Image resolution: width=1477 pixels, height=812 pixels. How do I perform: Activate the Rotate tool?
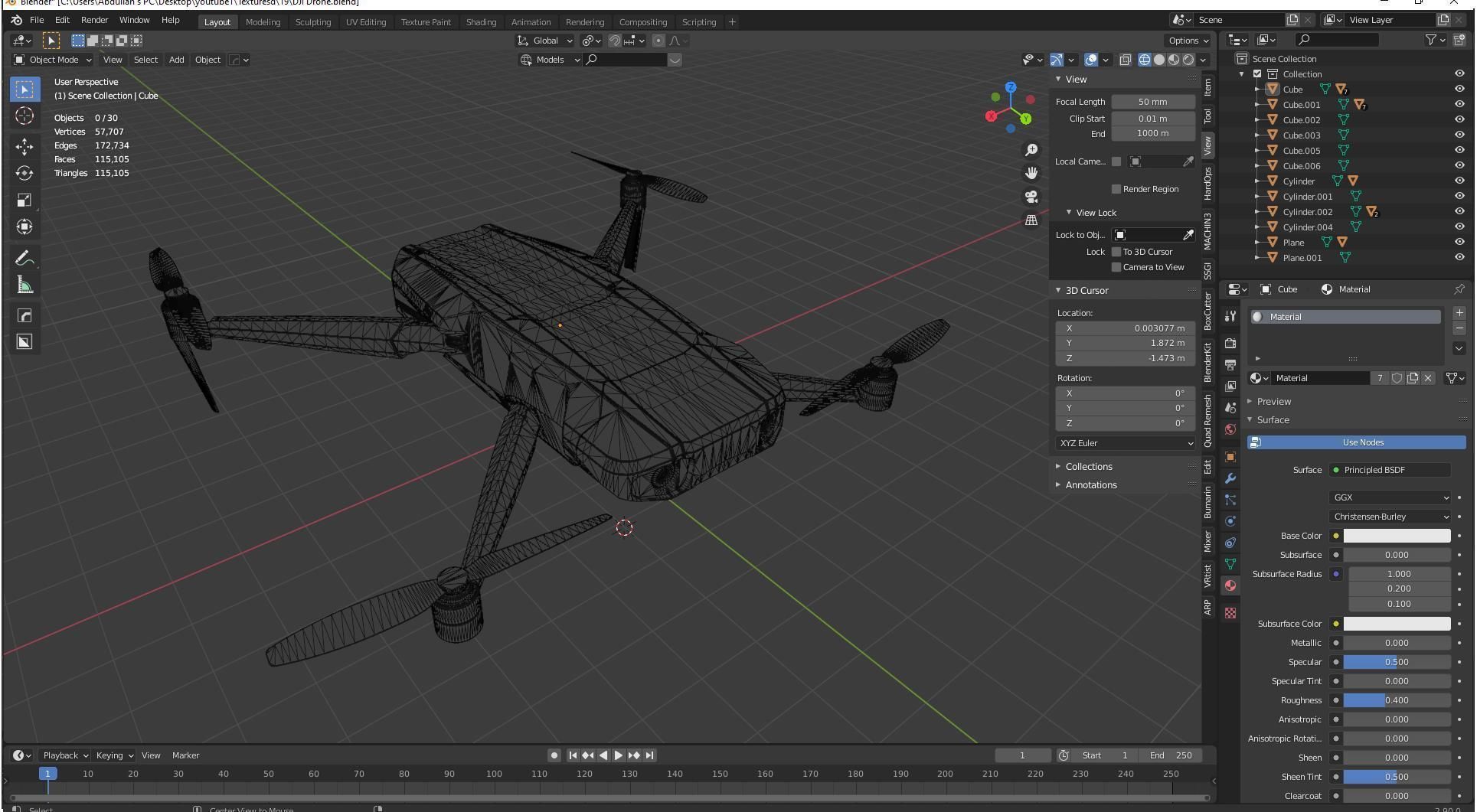tap(25, 173)
